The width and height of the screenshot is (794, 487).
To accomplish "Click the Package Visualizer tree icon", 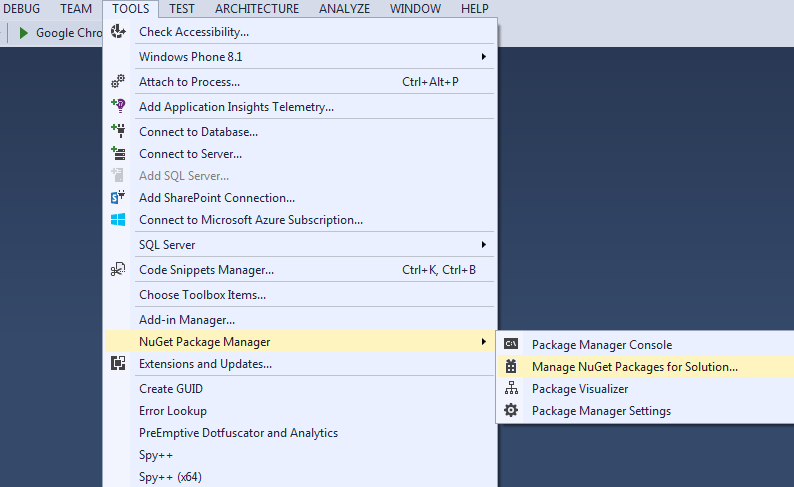I will point(511,388).
